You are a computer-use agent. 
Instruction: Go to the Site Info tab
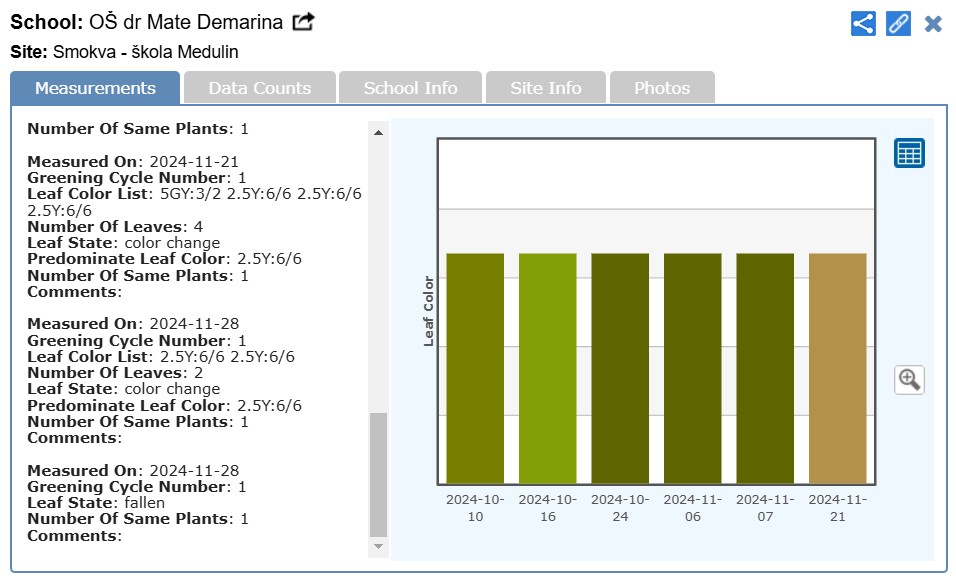[545, 88]
